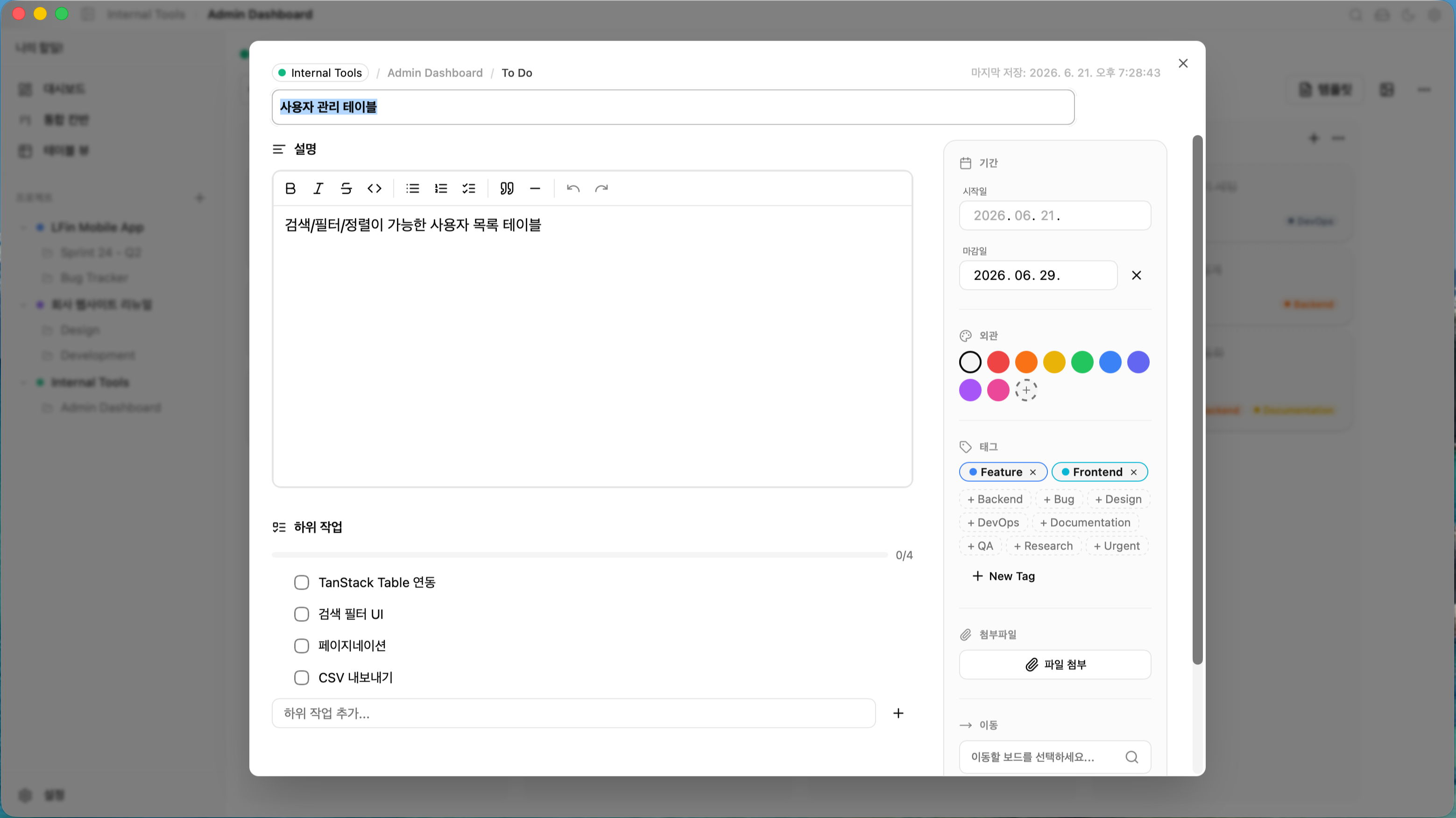The width and height of the screenshot is (1456, 818).
Task: Create a New Tag
Action: click(x=1003, y=576)
